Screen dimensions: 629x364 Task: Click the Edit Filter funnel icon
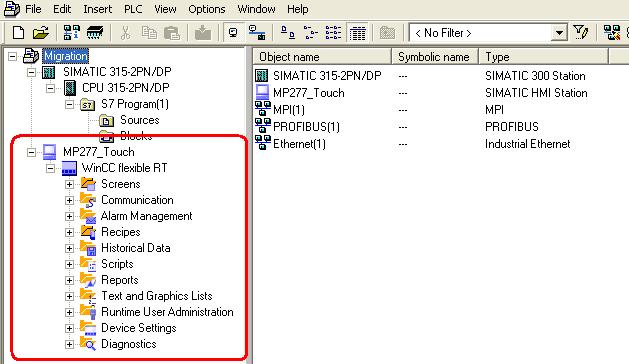580,32
